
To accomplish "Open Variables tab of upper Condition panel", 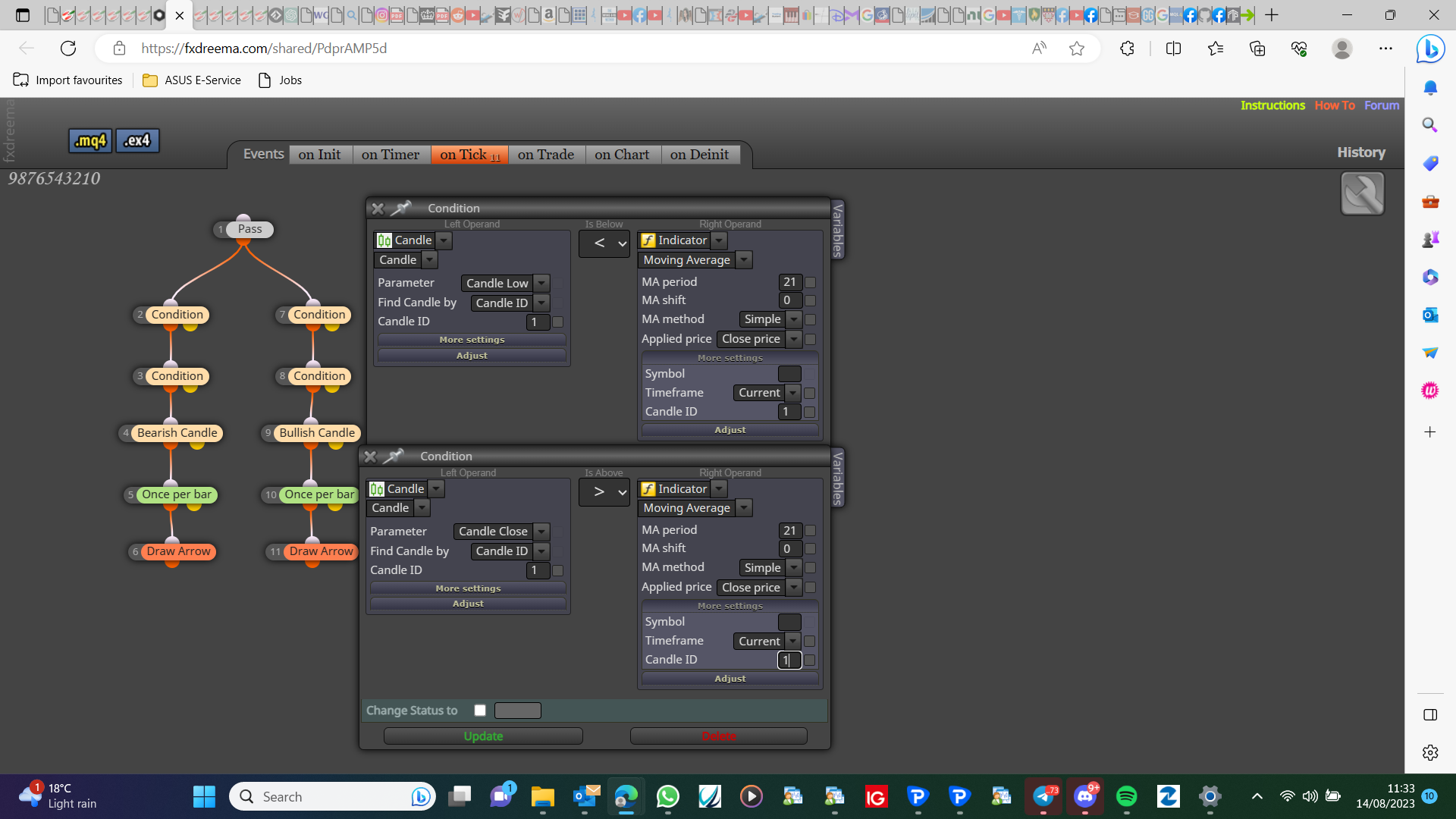I will coord(838,230).
